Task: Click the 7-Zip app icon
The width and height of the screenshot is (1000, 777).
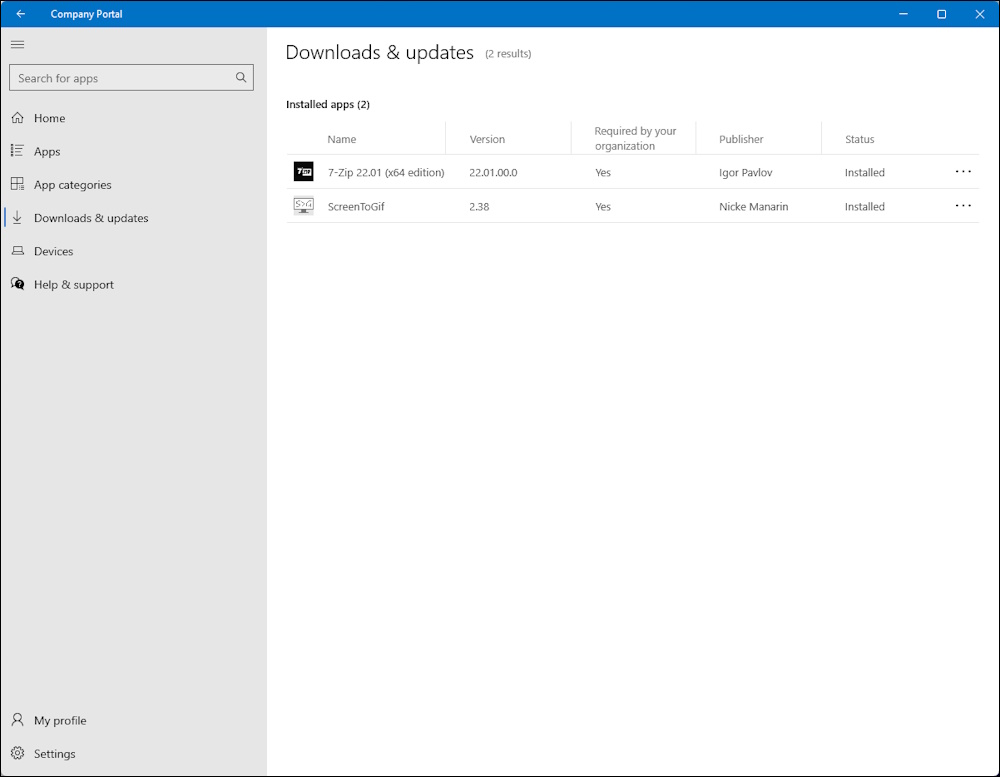Action: click(x=303, y=172)
